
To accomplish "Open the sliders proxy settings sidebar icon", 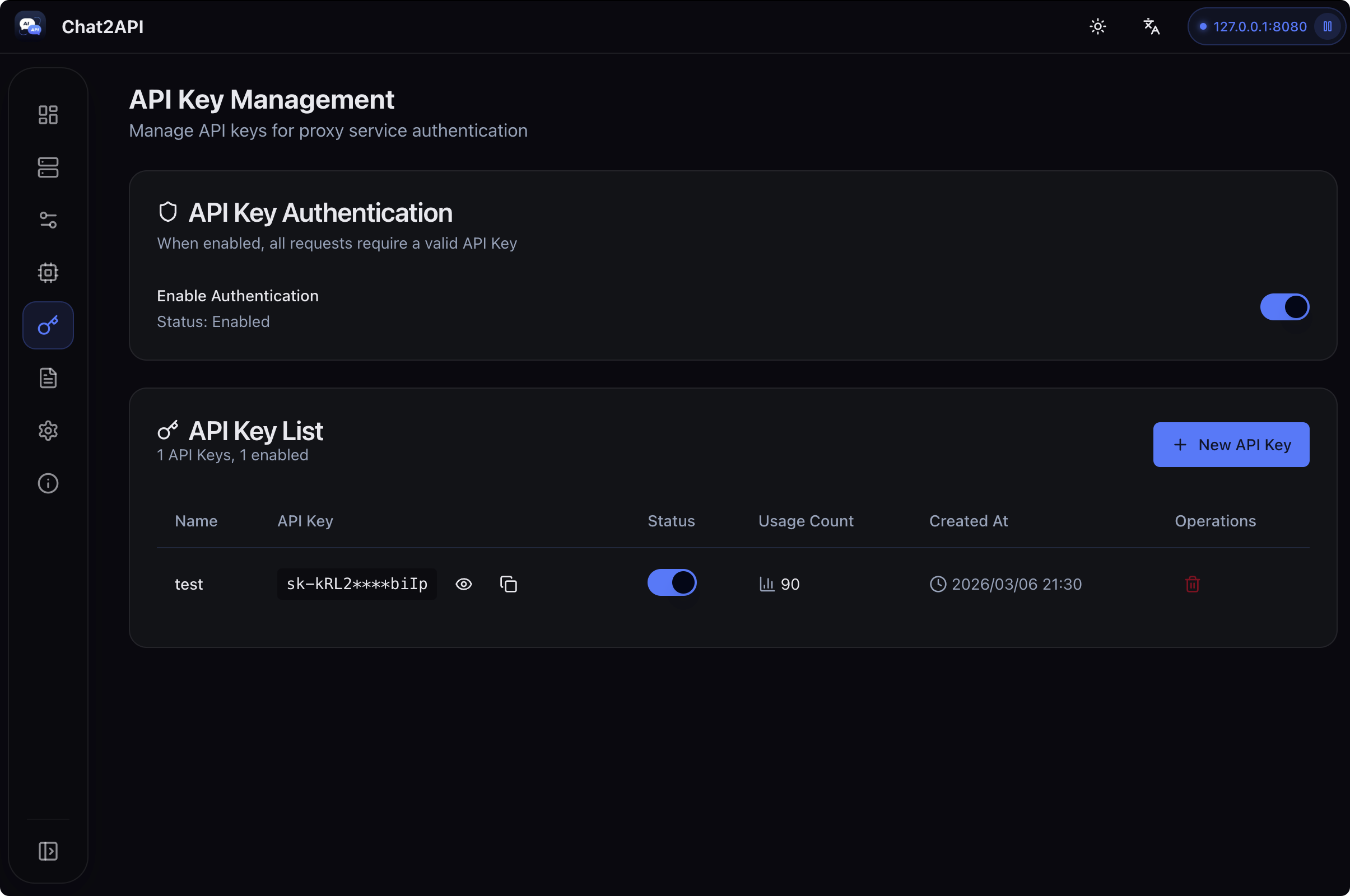I will click(48, 220).
